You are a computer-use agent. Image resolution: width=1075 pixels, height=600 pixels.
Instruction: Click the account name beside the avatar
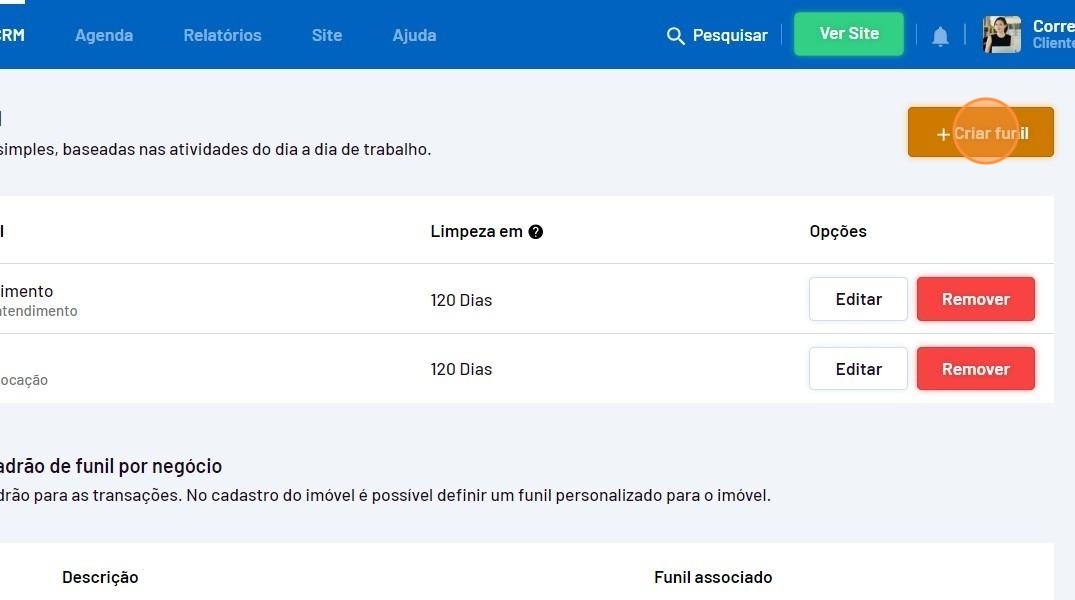[x=1053, y=34]
